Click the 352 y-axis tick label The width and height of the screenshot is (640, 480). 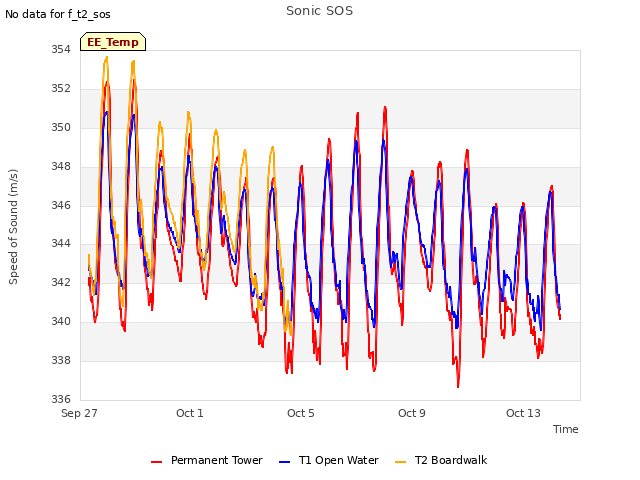pos(61,88)
